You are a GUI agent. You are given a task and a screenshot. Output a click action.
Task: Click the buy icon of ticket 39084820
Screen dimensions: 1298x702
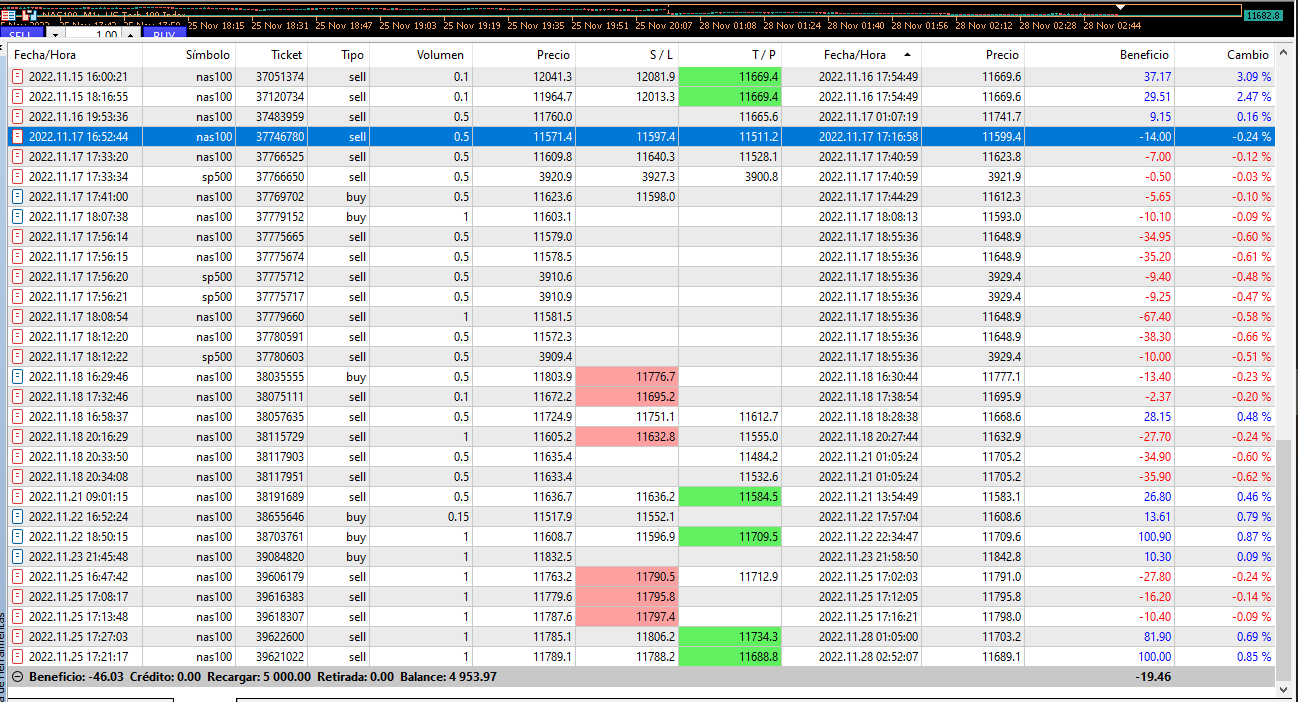coord(17,556)
